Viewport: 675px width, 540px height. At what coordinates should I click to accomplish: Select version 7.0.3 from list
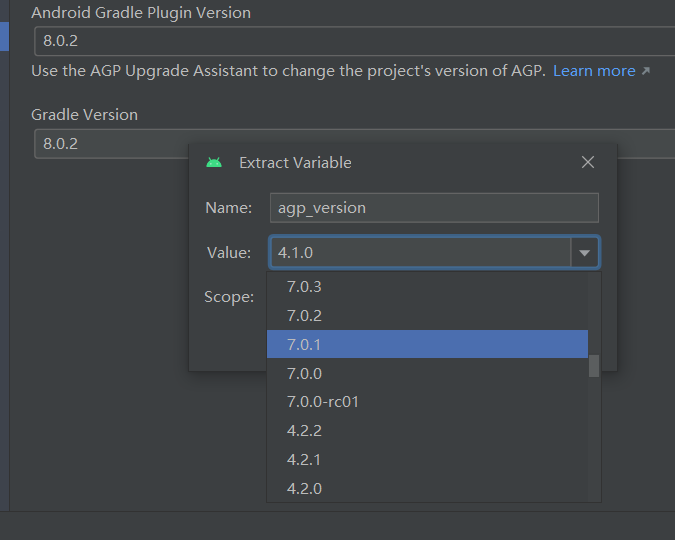point(304,287)
